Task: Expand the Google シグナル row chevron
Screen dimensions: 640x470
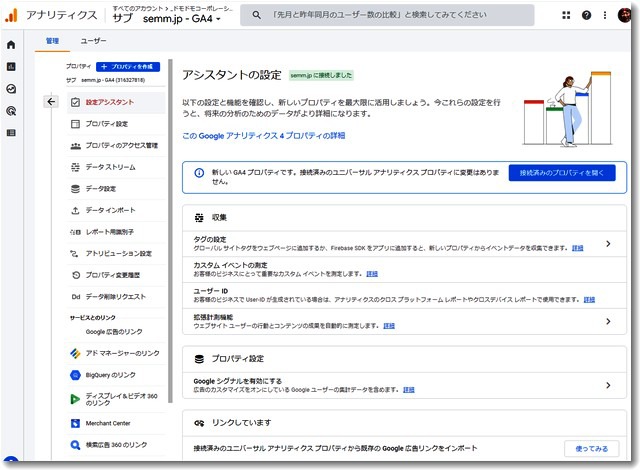Action: tap(608, 385)
